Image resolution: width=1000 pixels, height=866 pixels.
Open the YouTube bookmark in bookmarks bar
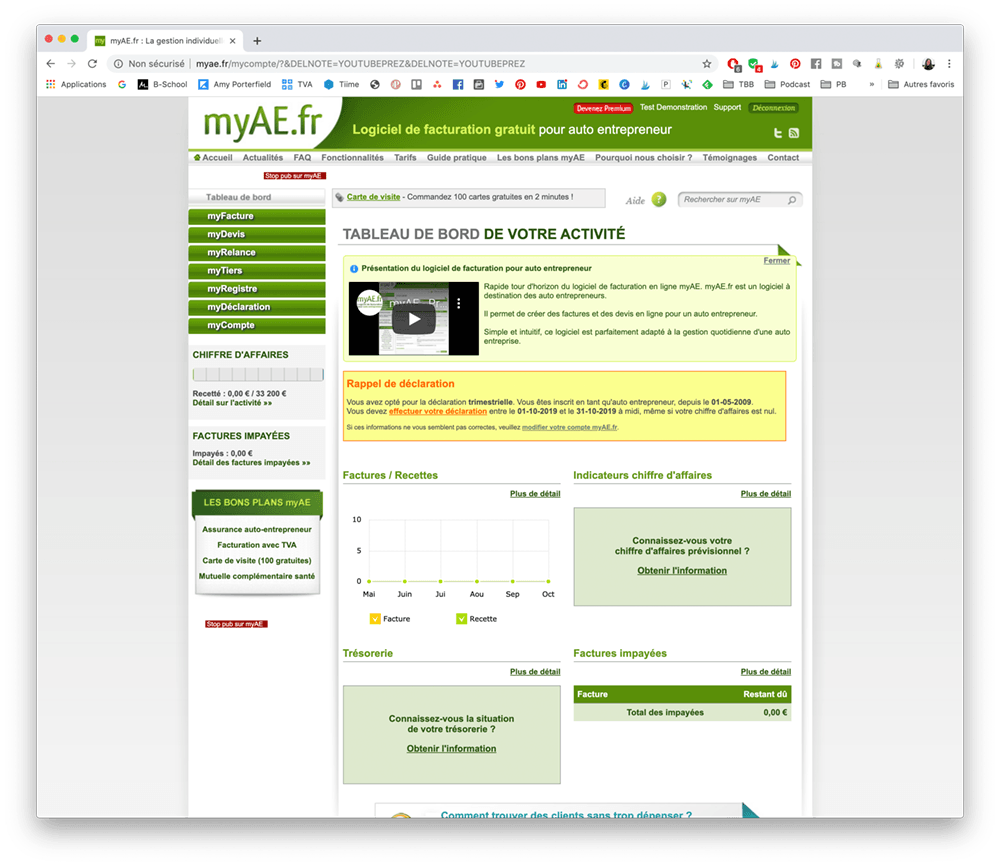pos(541,84)
